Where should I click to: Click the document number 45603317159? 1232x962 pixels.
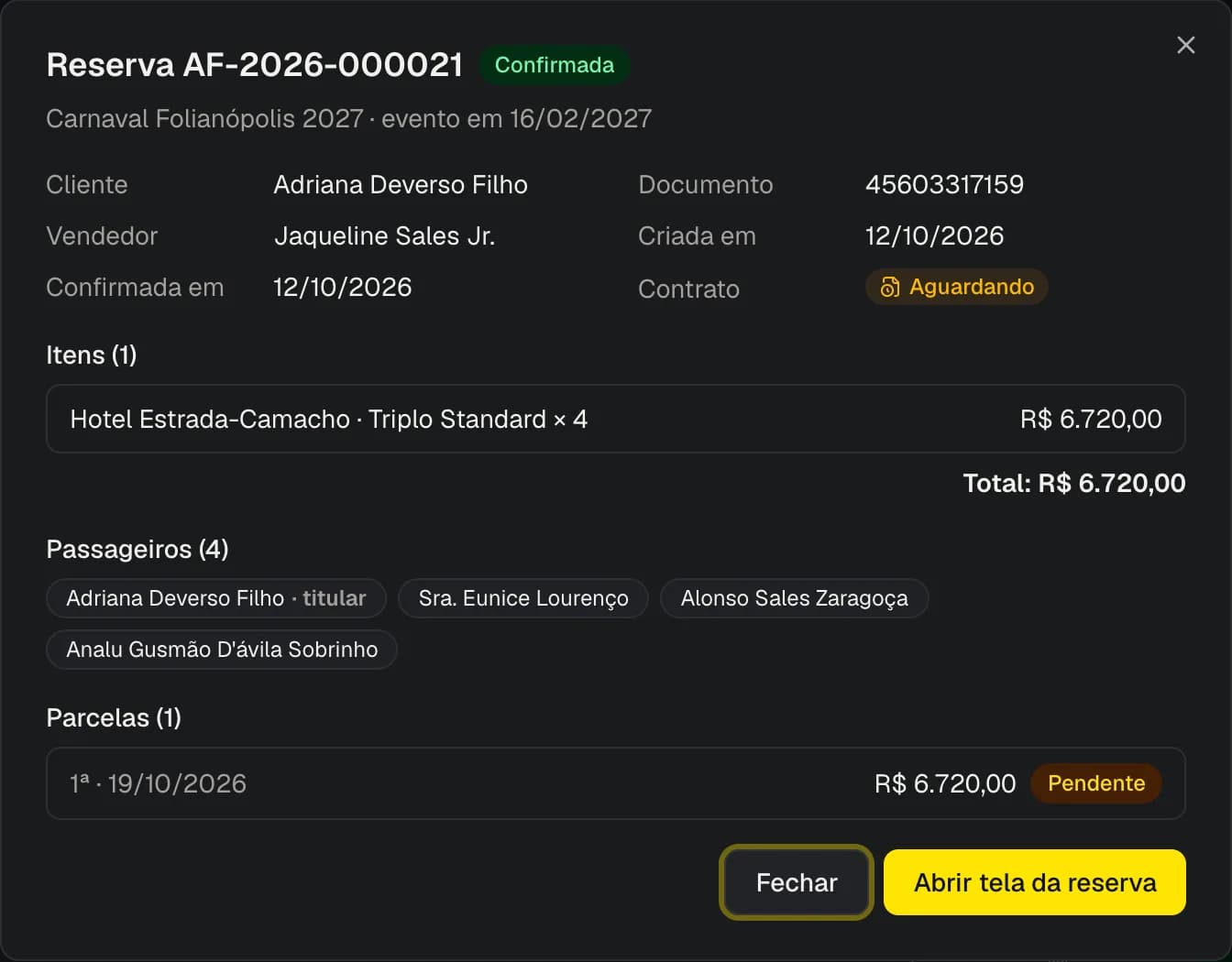[944, 185]
